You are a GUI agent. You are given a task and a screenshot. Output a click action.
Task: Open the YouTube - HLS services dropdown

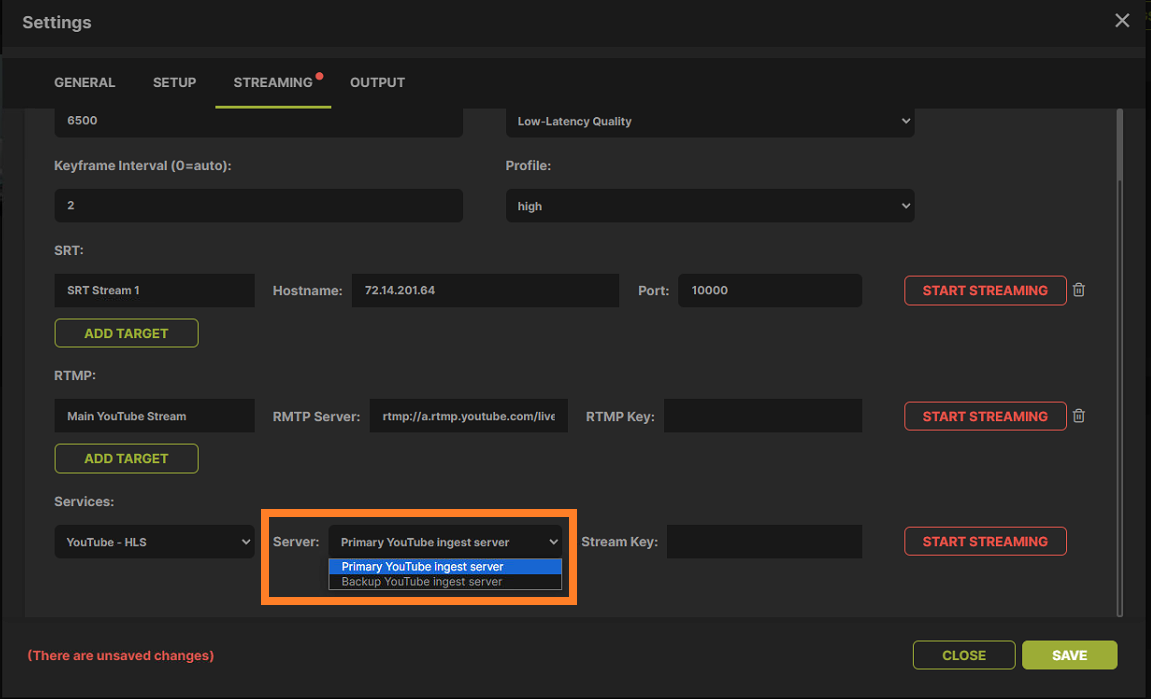pyautogui.click(x=154, y=542)
